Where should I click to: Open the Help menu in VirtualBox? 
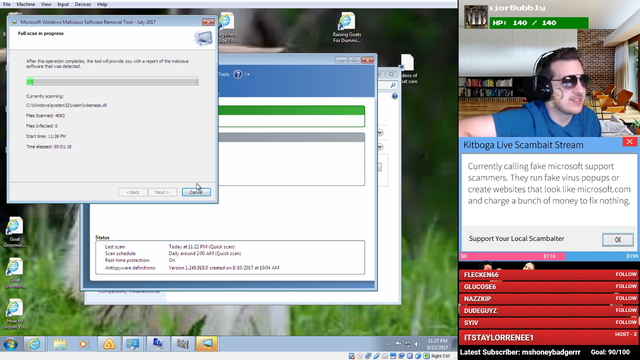tap(102, 4)
